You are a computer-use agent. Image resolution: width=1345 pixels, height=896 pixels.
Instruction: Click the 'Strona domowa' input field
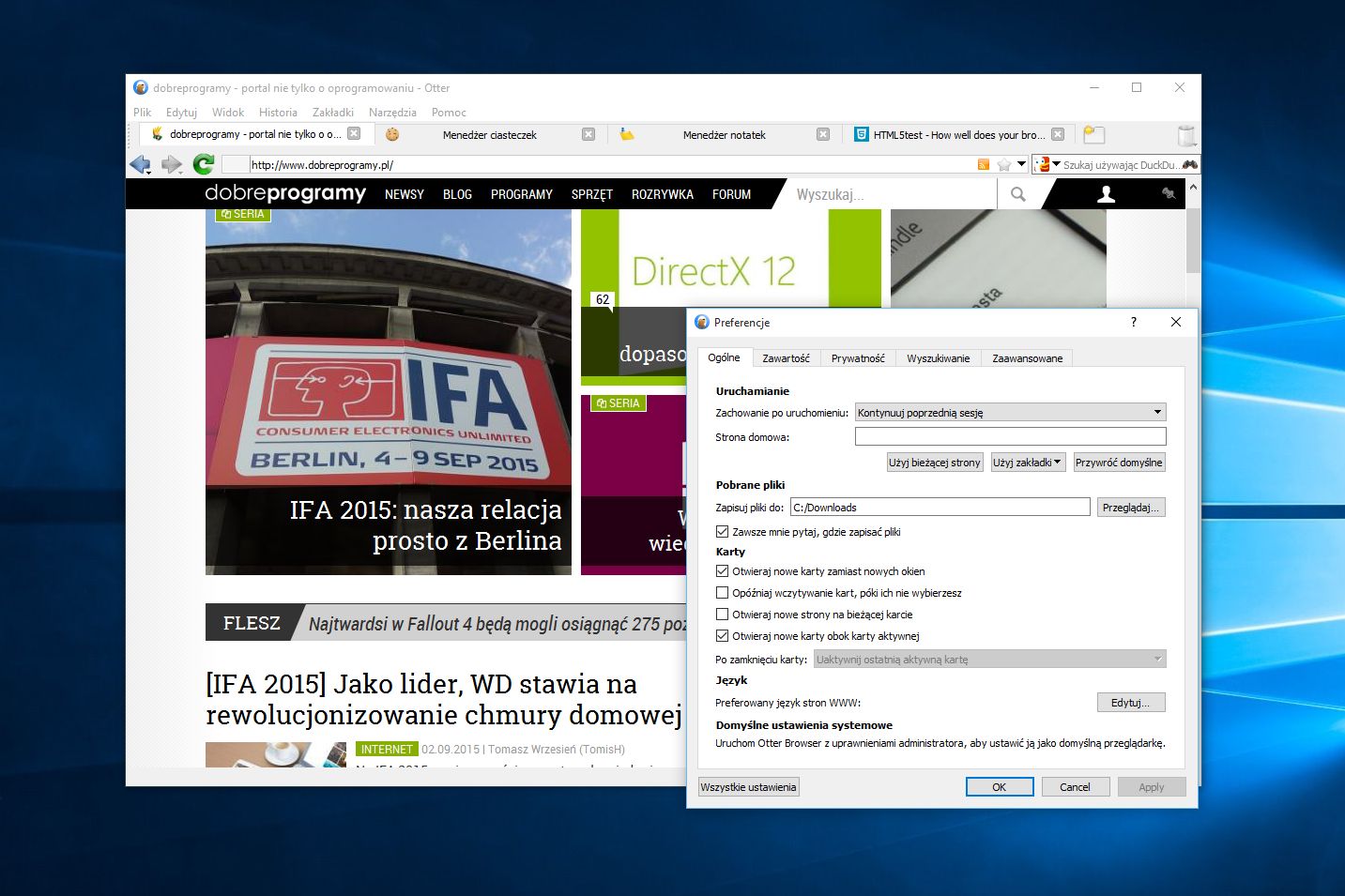[x=1011, y=436]
